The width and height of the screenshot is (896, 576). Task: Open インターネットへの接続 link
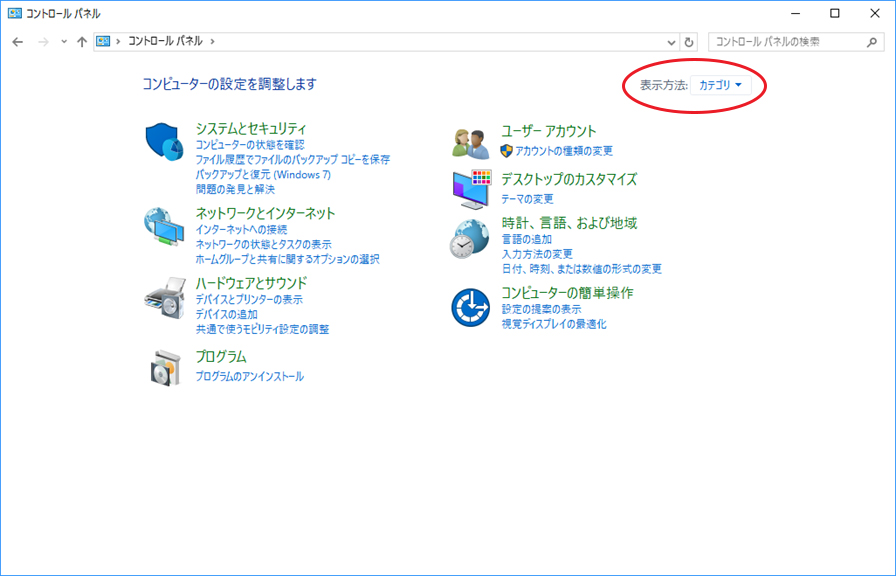pyautogui.click(x=241, y=230)
